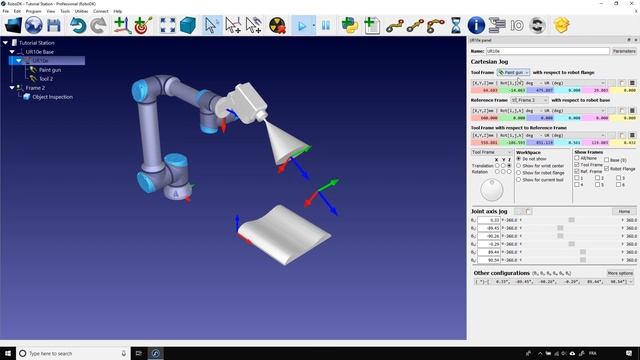
Task: Open the View menu
Action: click(x=51, y=11)
